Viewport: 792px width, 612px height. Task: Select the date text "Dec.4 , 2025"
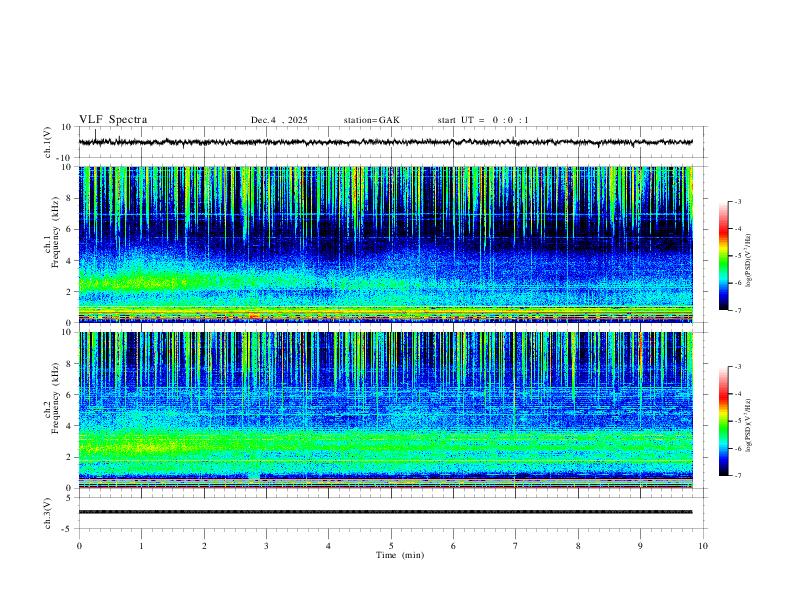(x=279, y=120)
